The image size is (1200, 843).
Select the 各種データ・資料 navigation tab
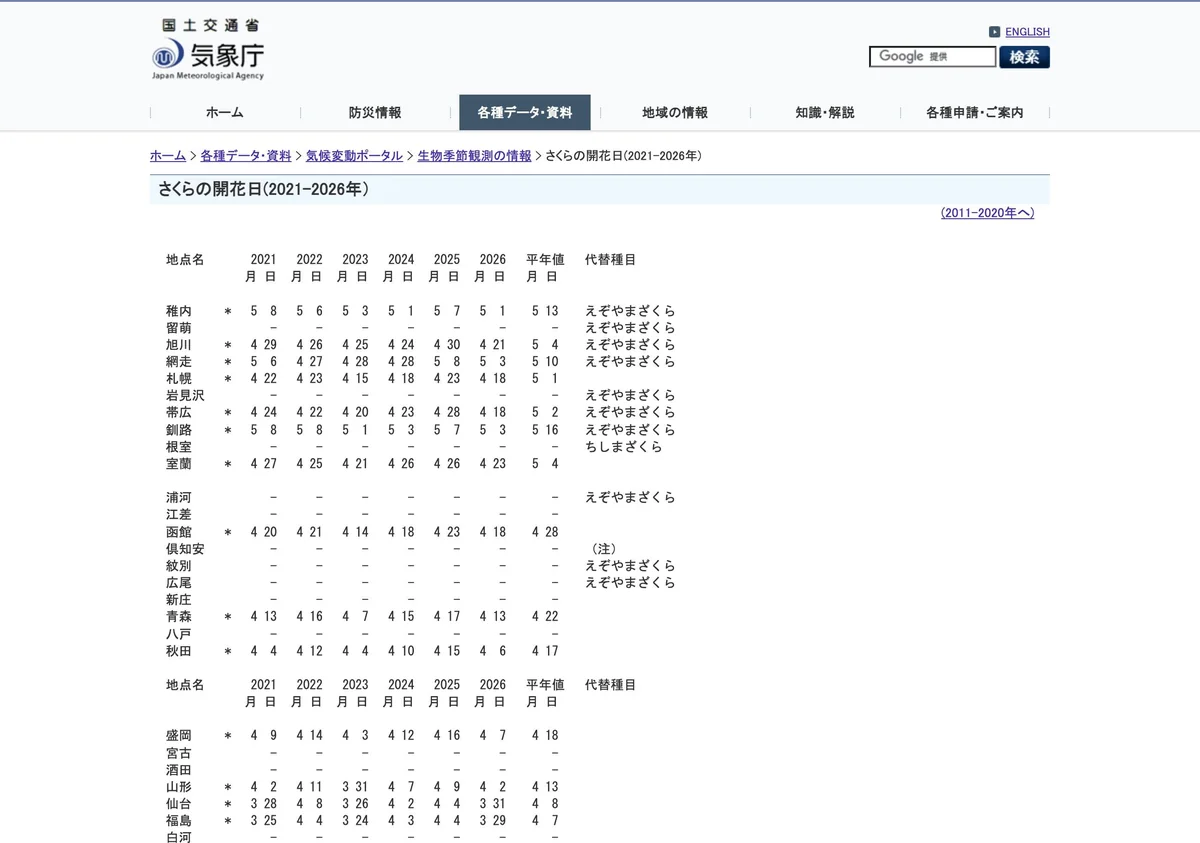click(525, 113)
